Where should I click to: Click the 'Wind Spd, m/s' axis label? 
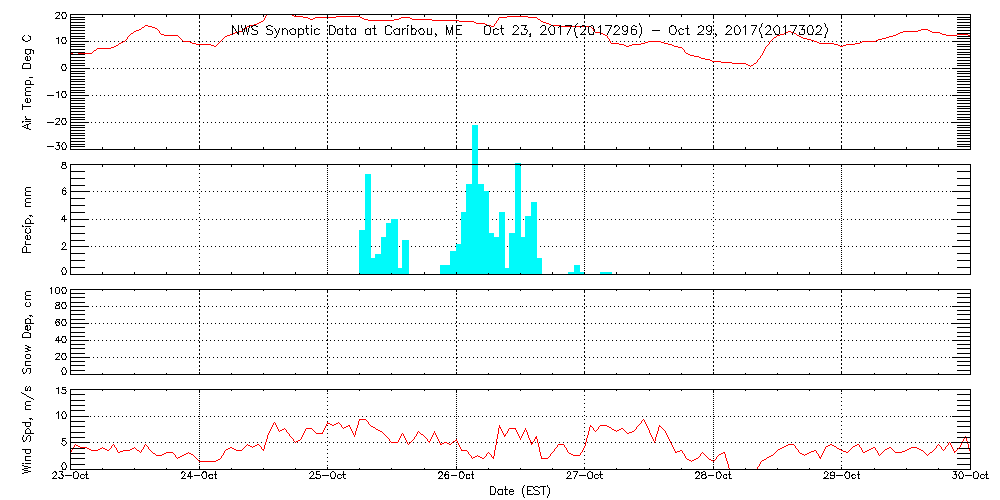click(28, 429)
